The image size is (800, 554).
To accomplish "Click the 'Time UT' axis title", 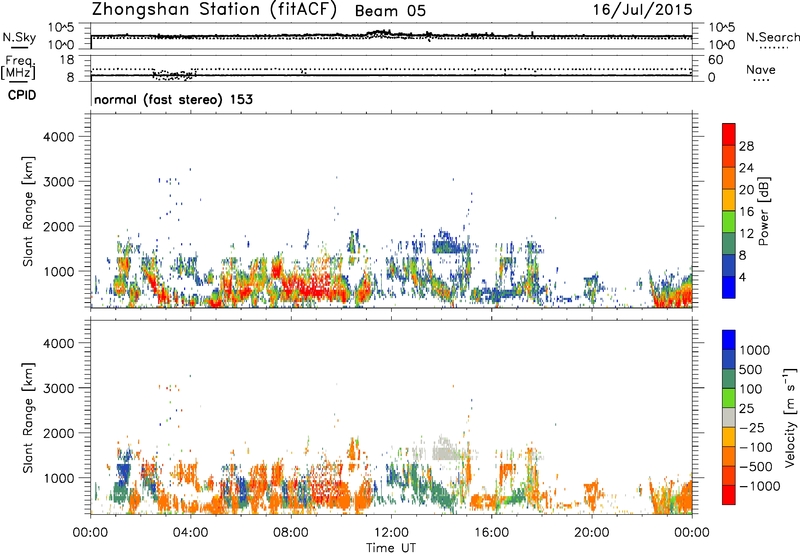I will 391,548.
